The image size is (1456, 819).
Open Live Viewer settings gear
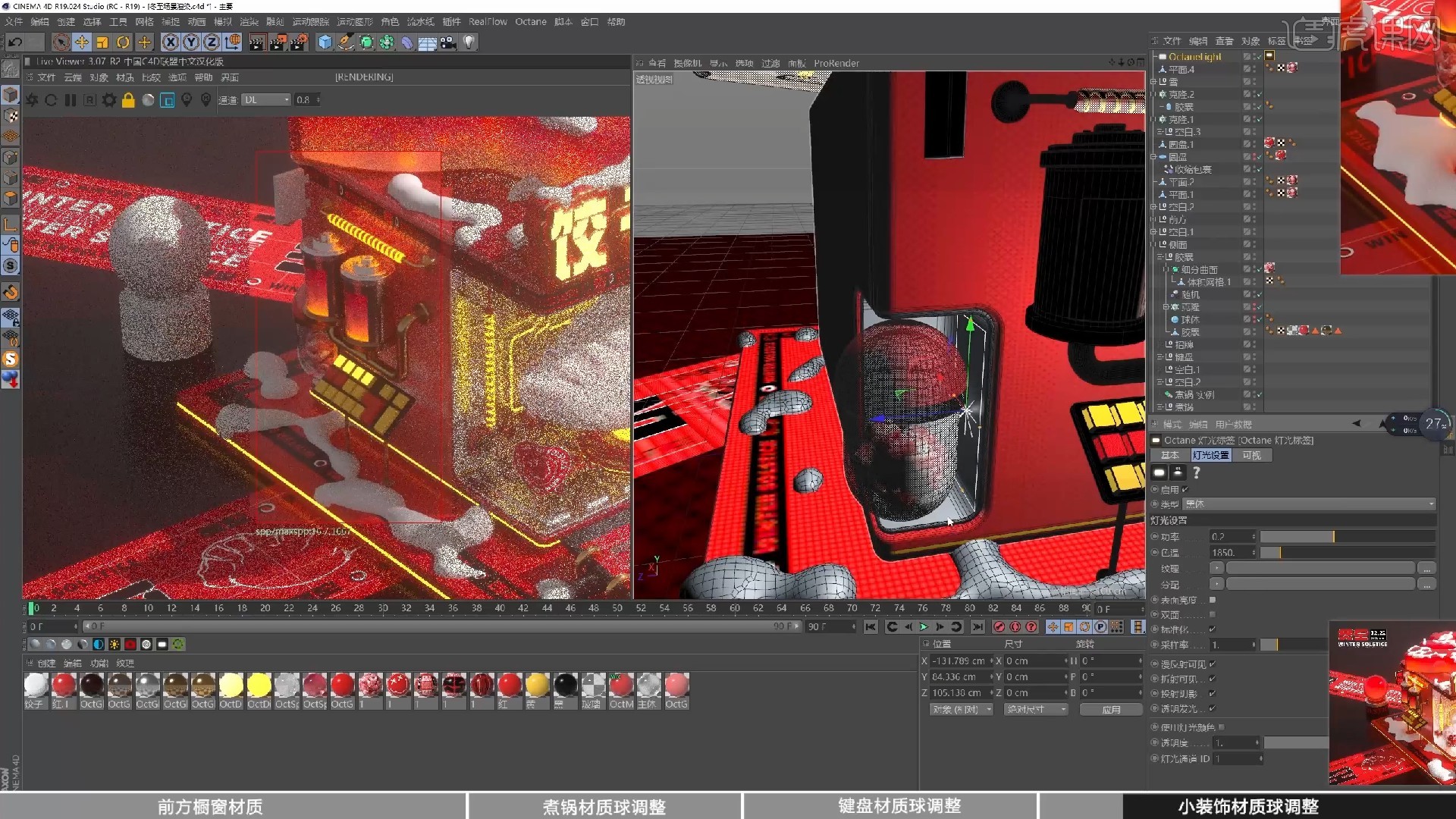109,100
